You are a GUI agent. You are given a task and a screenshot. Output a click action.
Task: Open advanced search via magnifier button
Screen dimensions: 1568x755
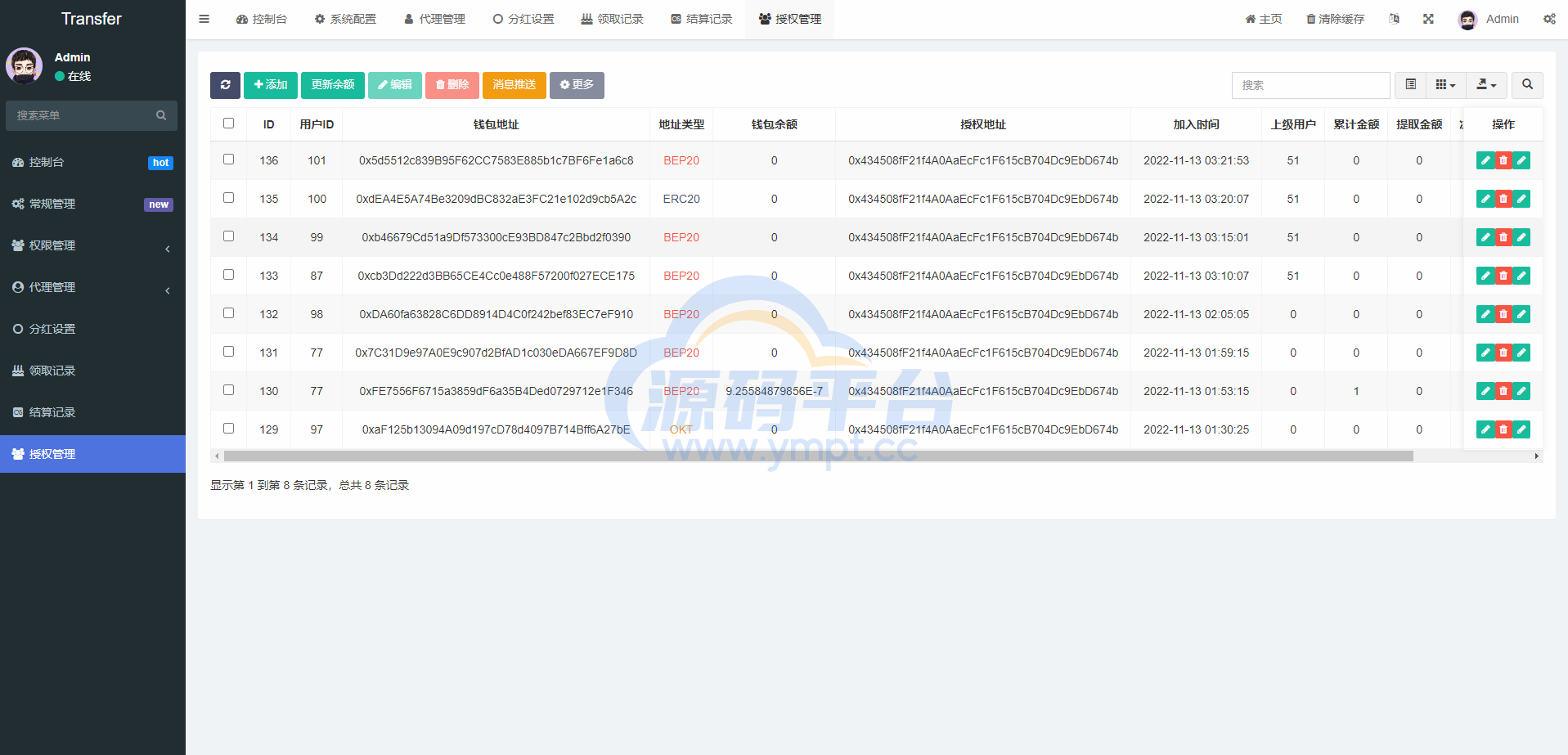click(x=1527, y=85)
